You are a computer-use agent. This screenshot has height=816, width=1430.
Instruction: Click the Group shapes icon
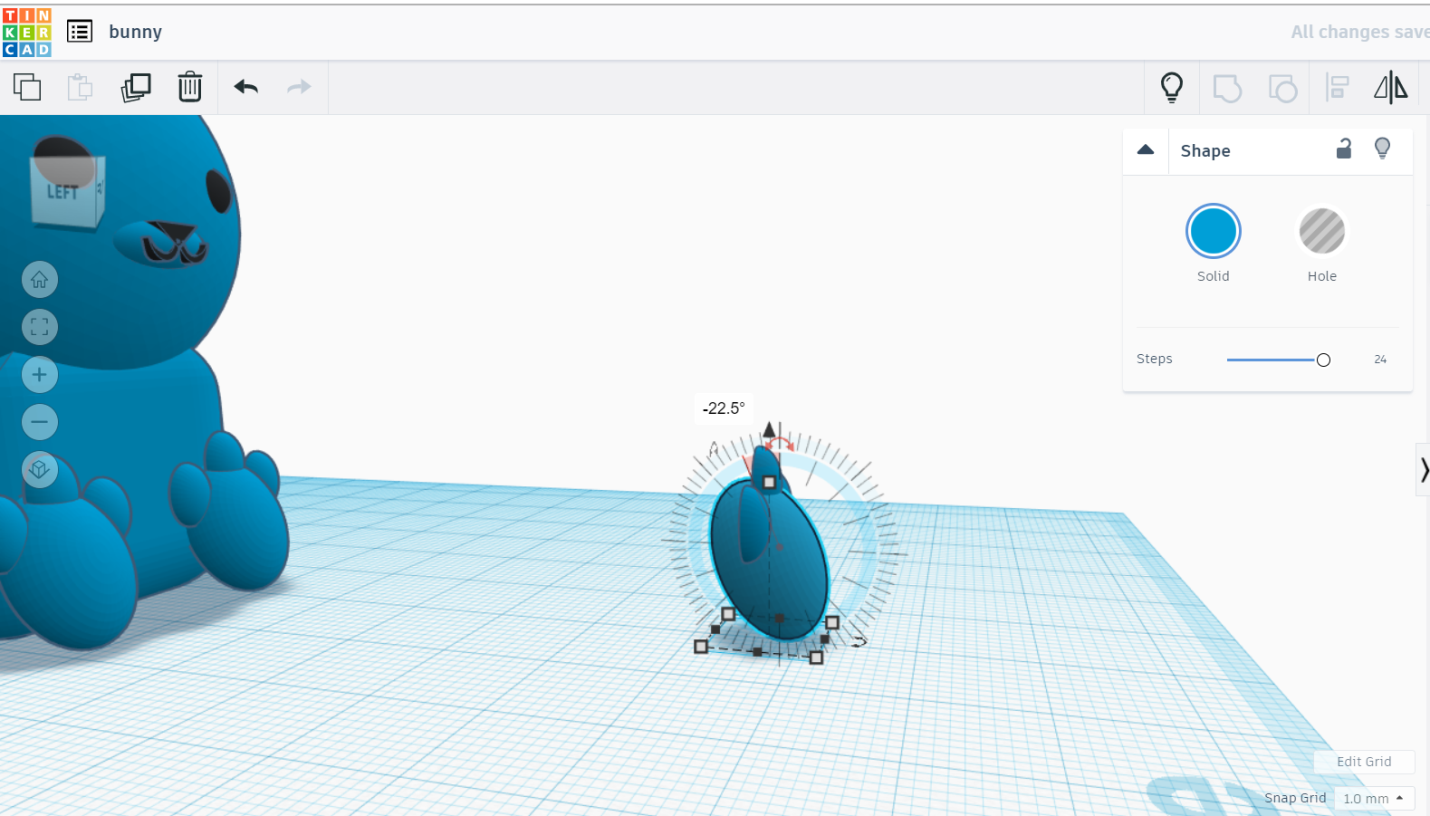1227,88
